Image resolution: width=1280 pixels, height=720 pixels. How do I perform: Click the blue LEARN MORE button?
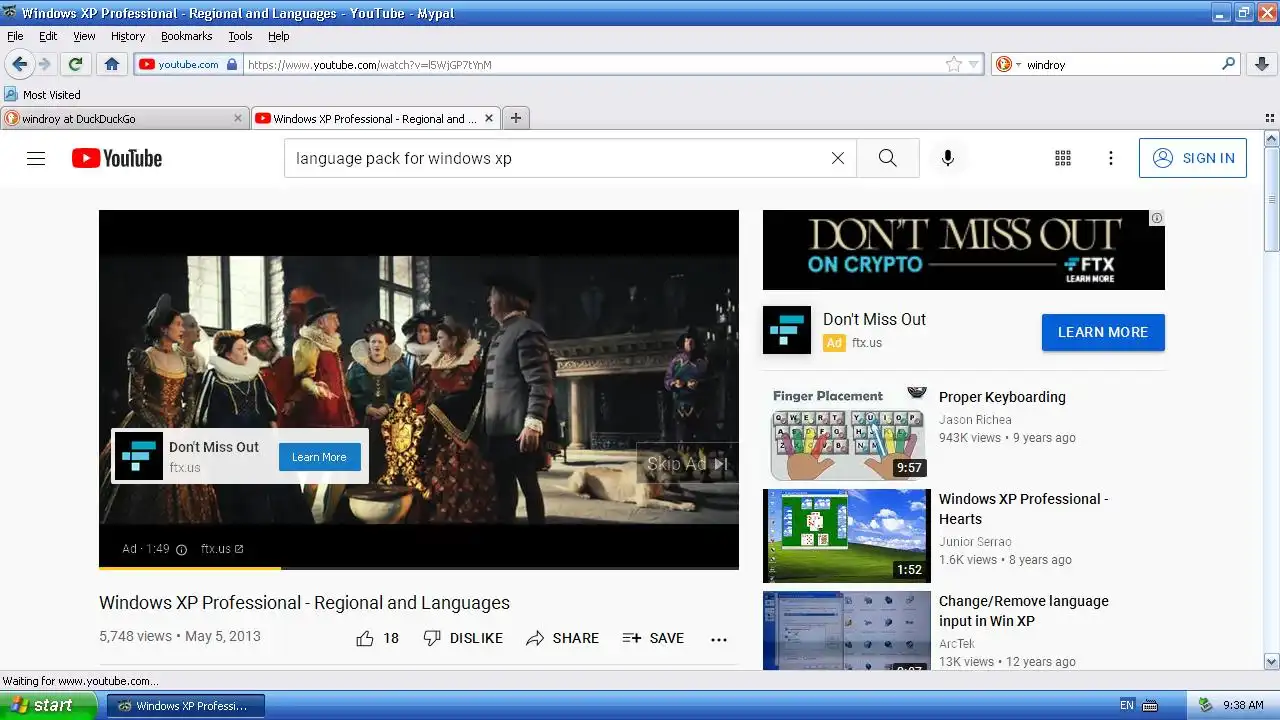(1103, 332)
